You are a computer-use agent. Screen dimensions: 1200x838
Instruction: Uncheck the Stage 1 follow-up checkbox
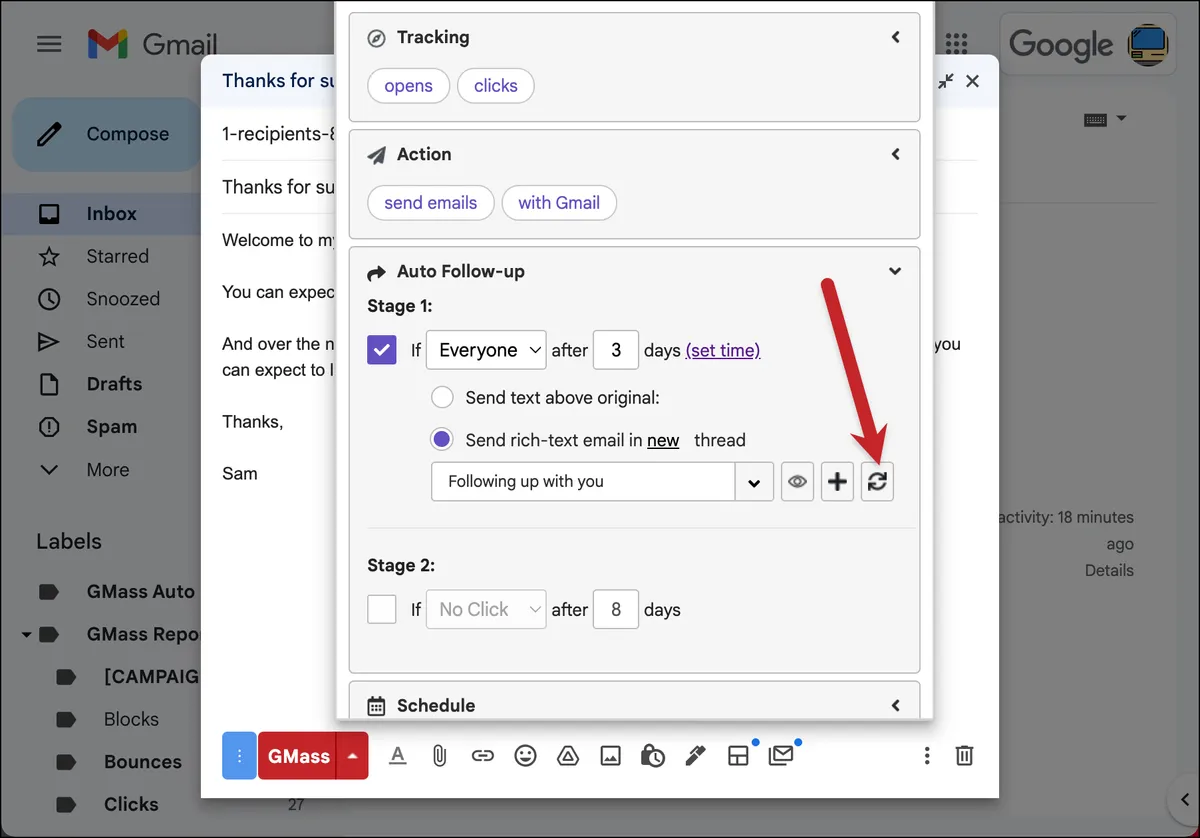pyautogui.click(x=382, y=350)
